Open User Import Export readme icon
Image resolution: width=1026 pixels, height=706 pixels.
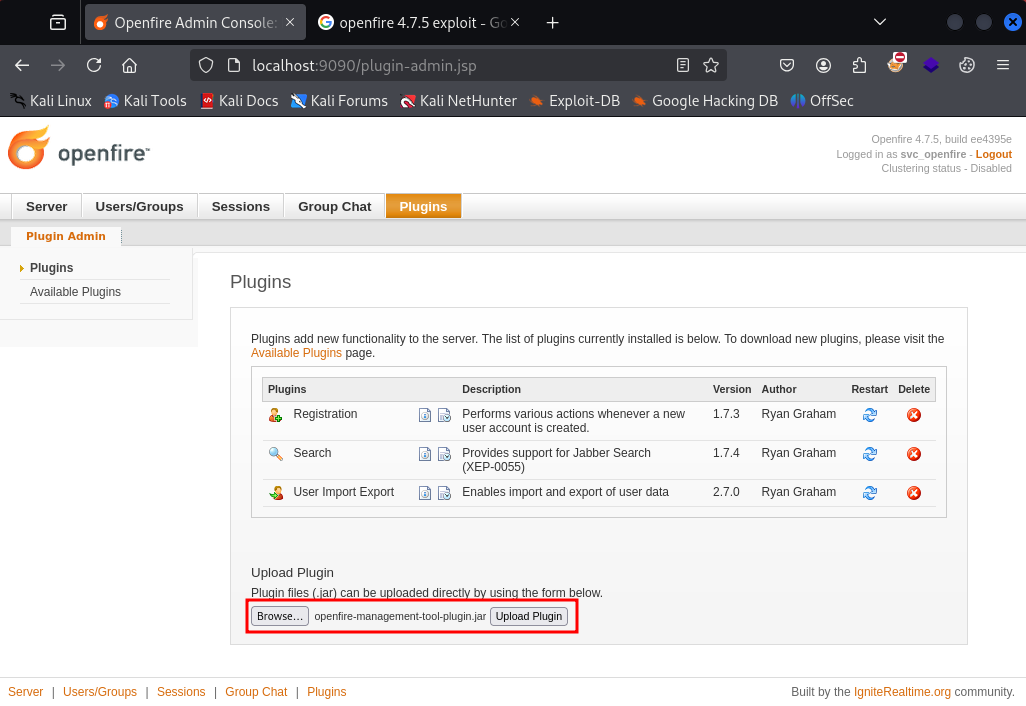pos(425,493)
